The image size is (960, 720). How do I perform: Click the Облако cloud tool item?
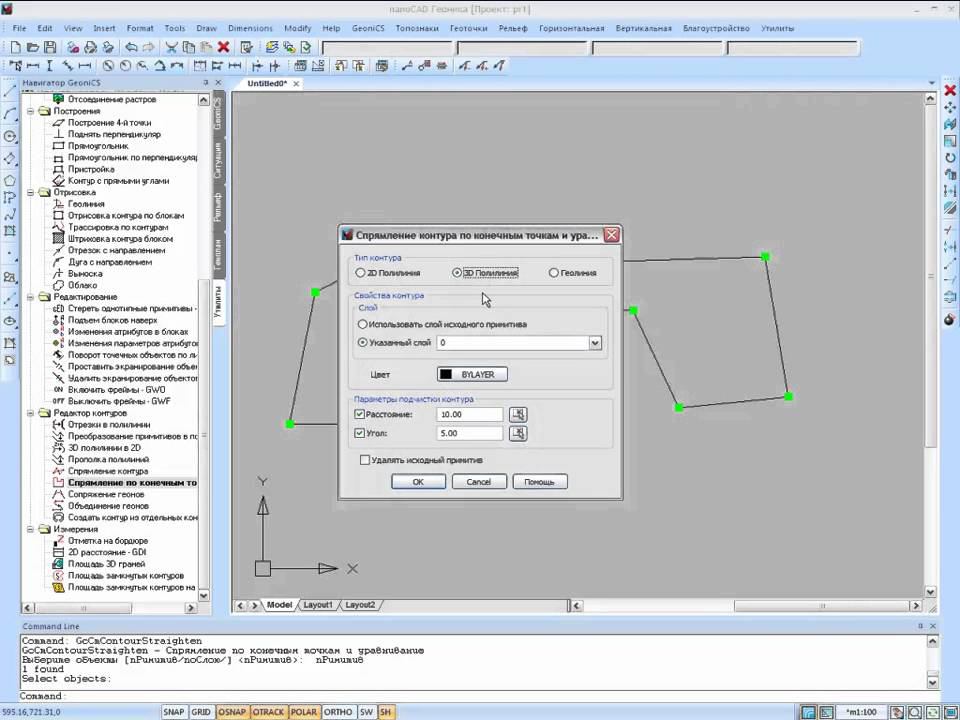point(82,285)
